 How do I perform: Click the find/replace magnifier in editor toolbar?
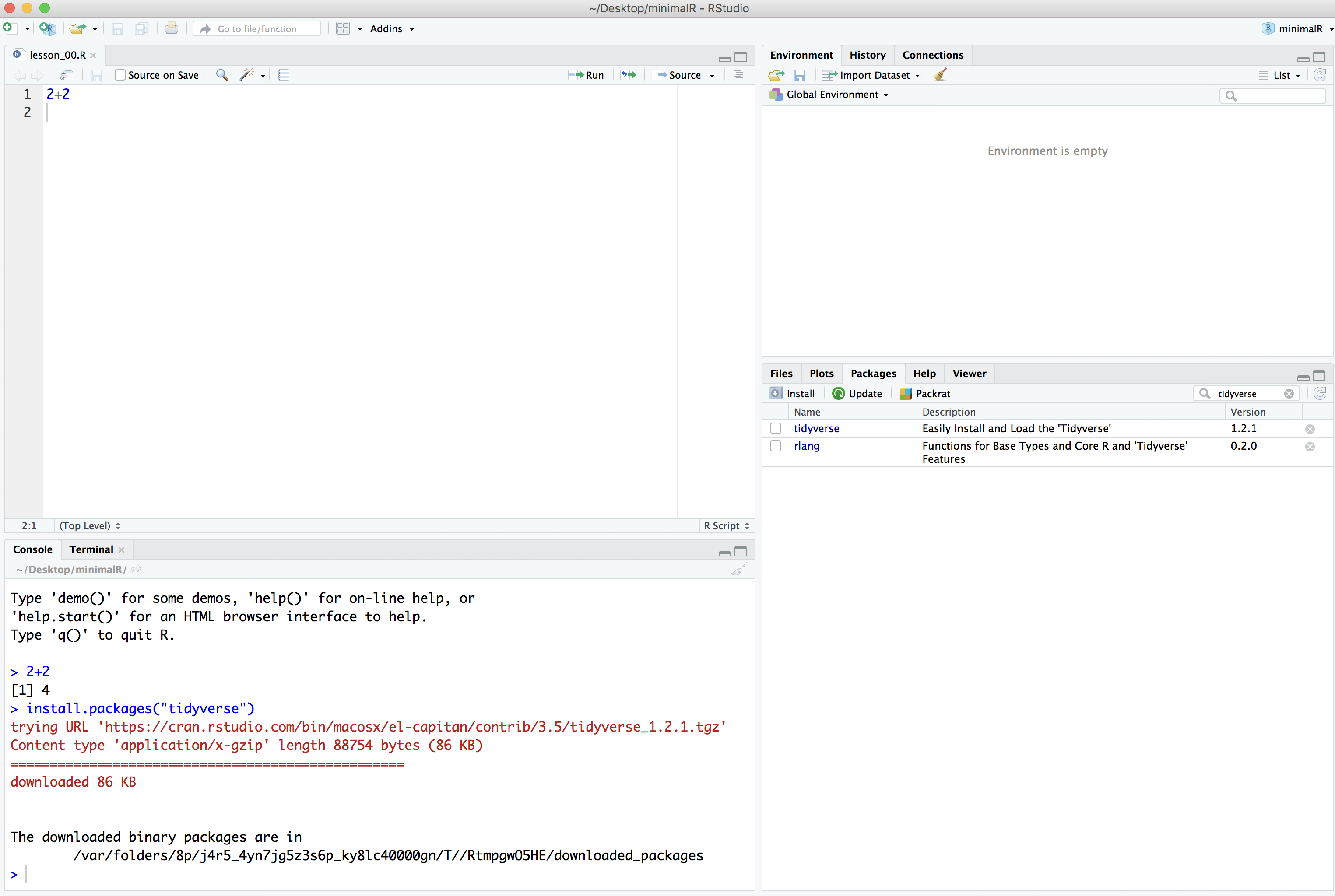[x=222, y=75]
